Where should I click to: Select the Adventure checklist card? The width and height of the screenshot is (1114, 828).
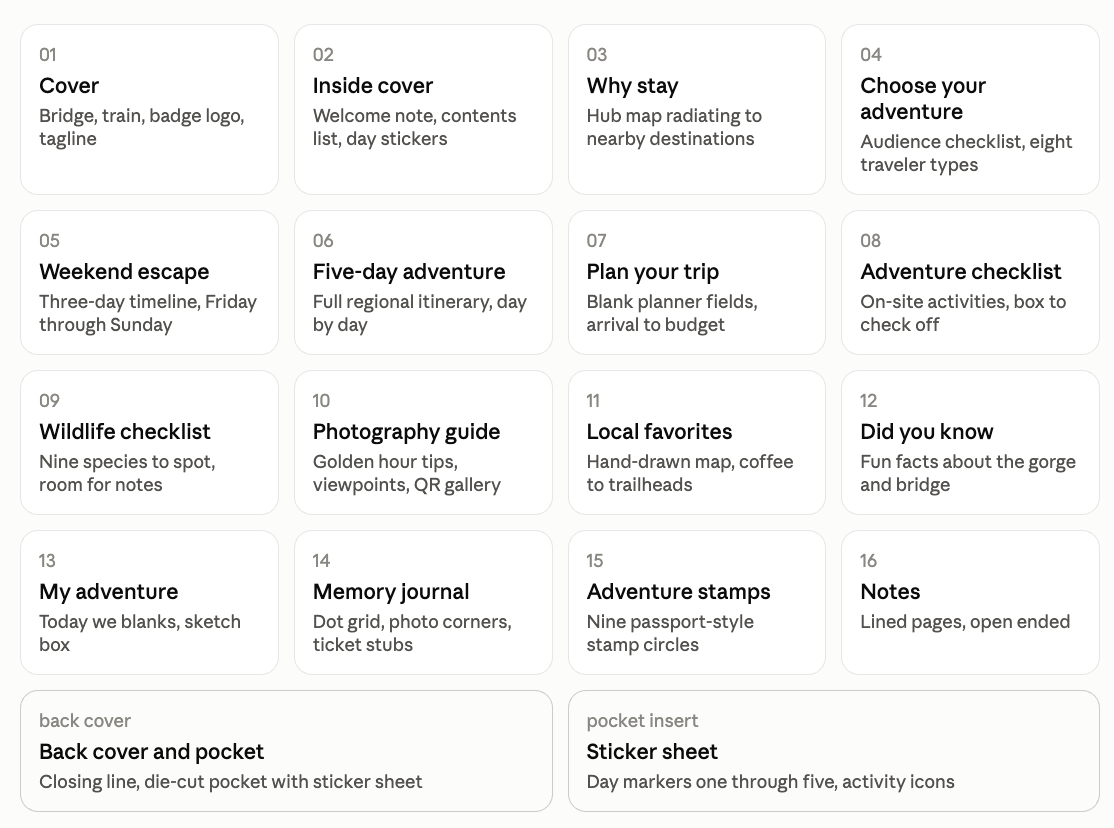click(x=970, y=282)
